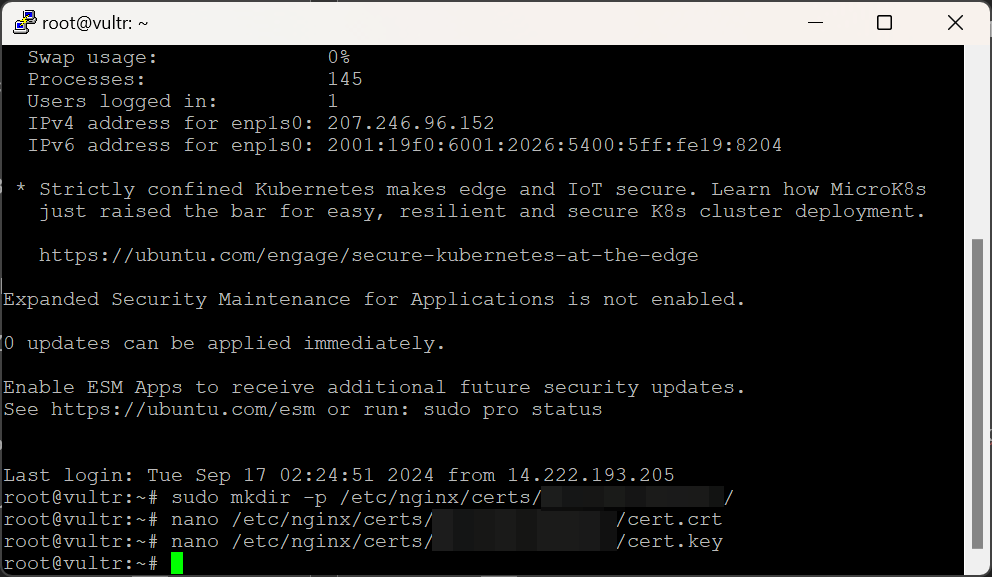The width and height of the screenshot is (992, 577).
Task: Click the IPv6 address for enp1s0
Action: [554, 146]
